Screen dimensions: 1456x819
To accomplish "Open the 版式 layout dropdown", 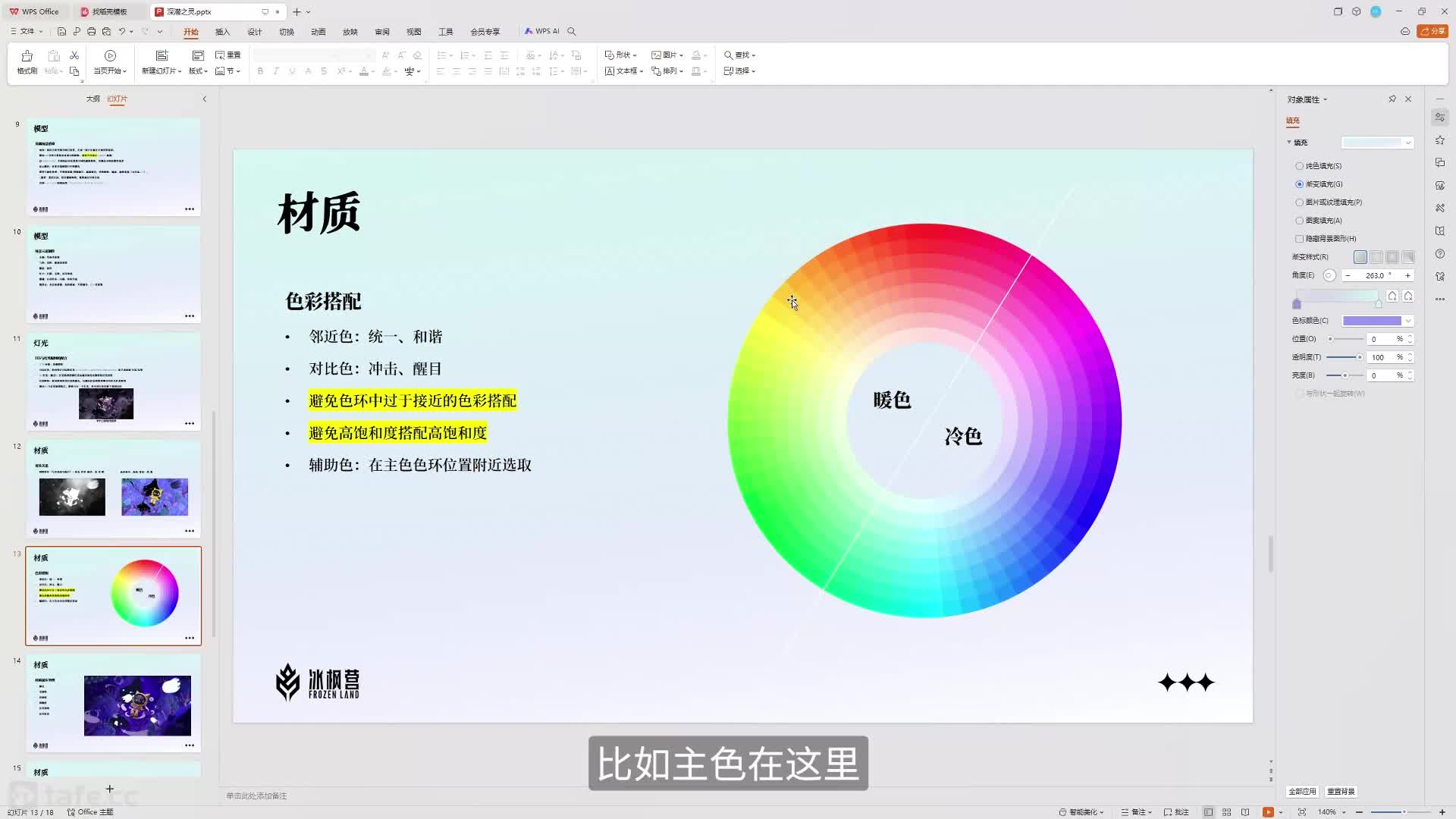I will pyautogui.click(x=198, y=71).
